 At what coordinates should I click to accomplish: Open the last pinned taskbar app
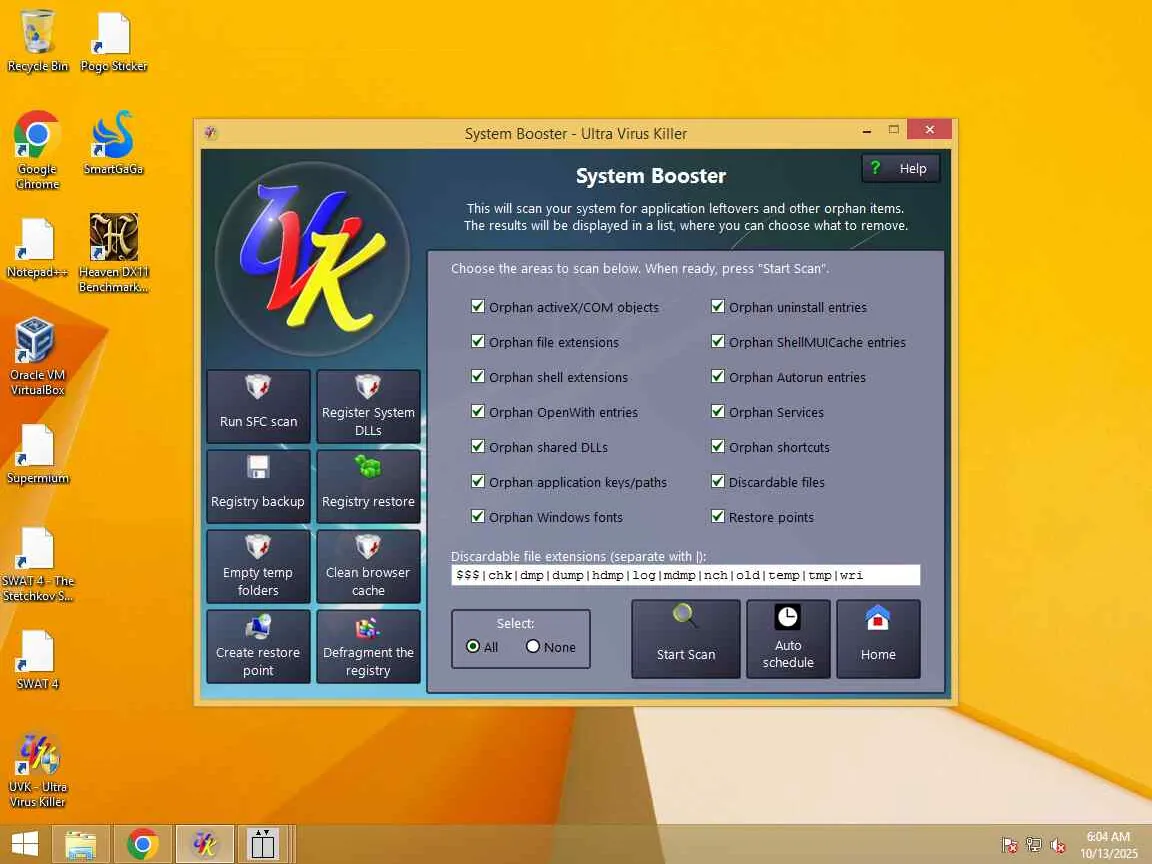click(x=262, y=844)
